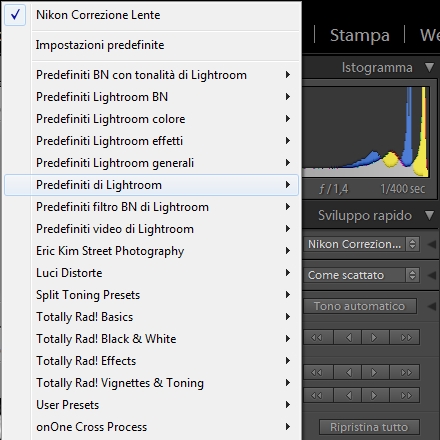The width and height of the screenshot is (440, 440).
Task: Open Predefiniti Lightroom colore submenu
Action: (x=152, y=119)
